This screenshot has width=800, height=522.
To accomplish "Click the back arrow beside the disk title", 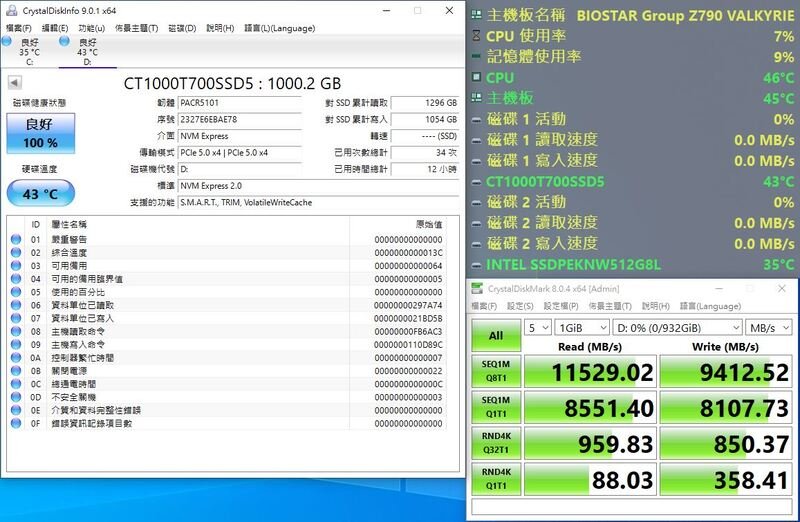I will tap(15, 82).
